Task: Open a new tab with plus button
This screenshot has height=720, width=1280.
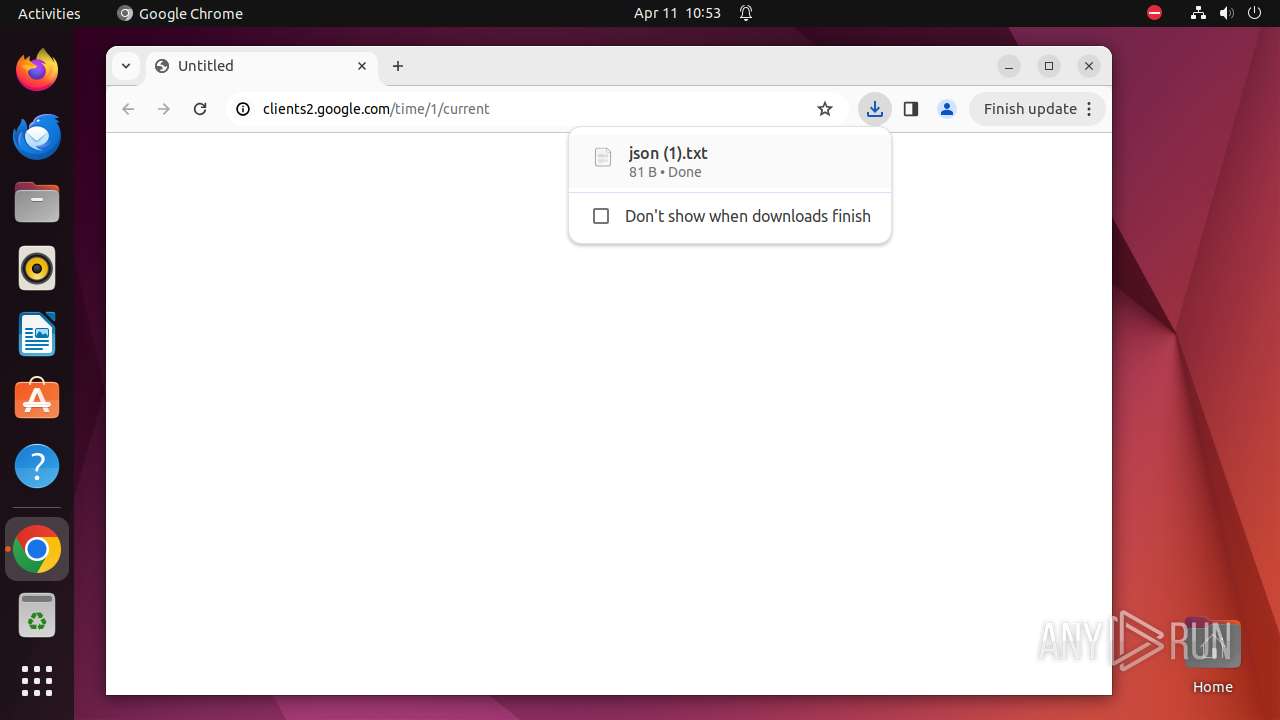Action: [x=398, y=66]
